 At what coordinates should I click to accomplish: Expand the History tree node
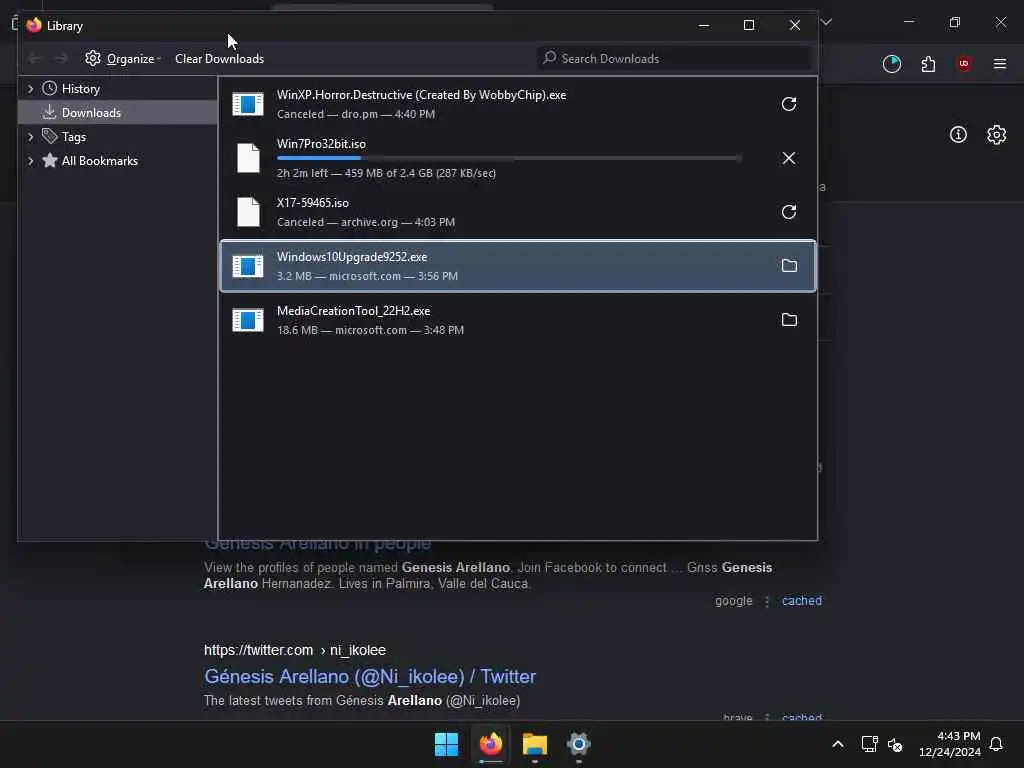pyautogui.click(x=30, y=89)
